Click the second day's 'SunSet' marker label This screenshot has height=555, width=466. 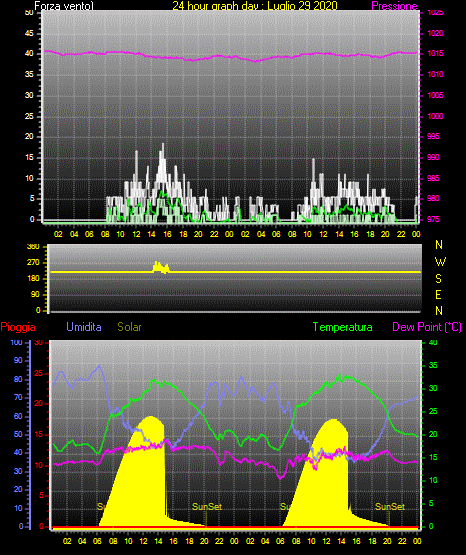point(390,507)
